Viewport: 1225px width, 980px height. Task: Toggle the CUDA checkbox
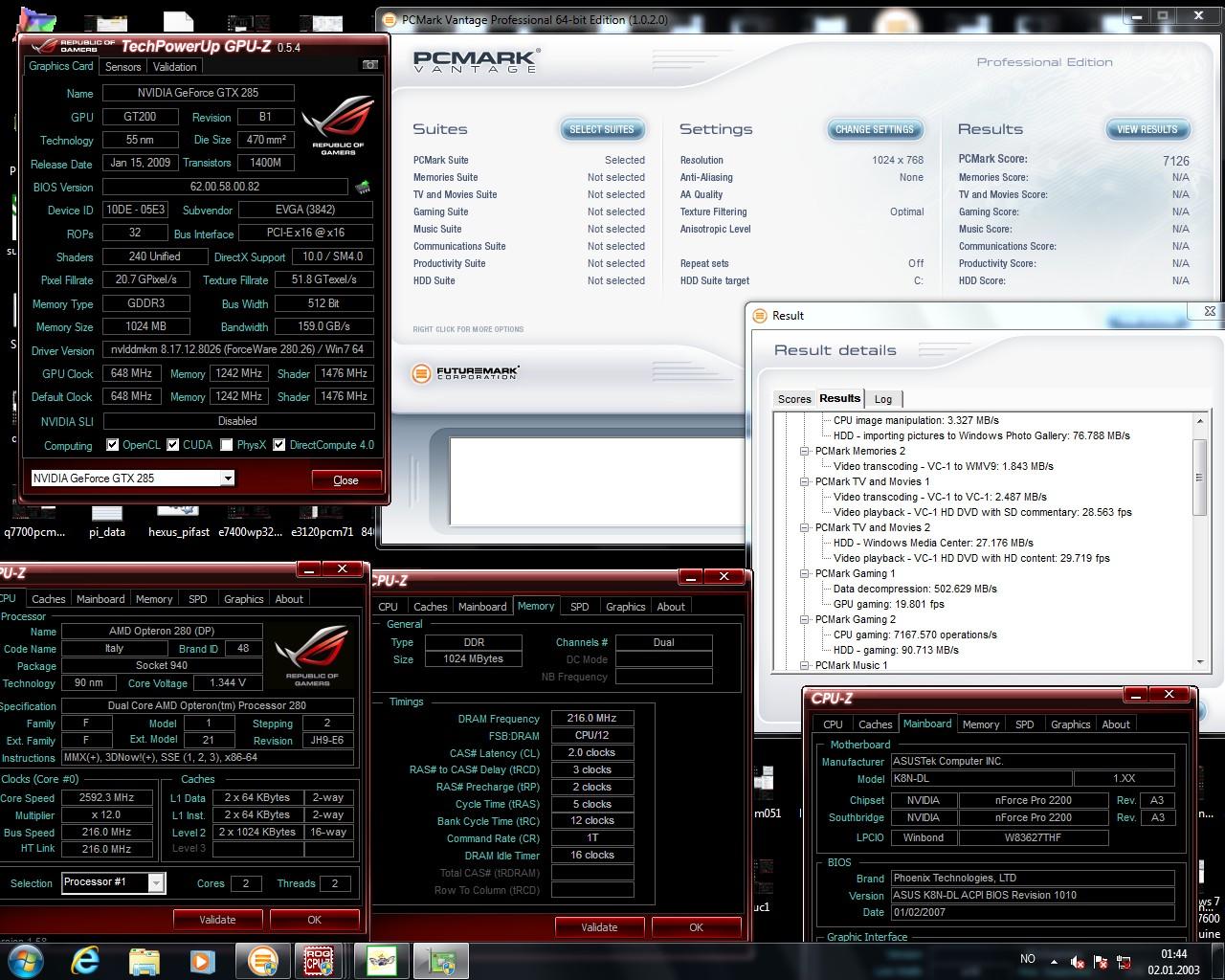[173, 445]
